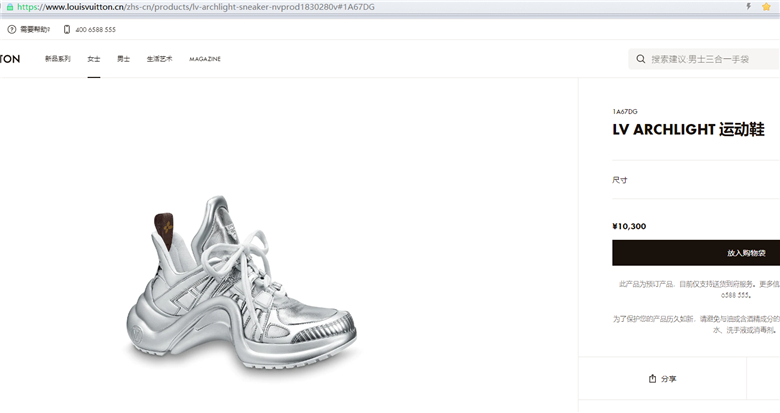Click the phone icon beside 400 6588 555
The image size is (780, 413).
tap(67, 30)
